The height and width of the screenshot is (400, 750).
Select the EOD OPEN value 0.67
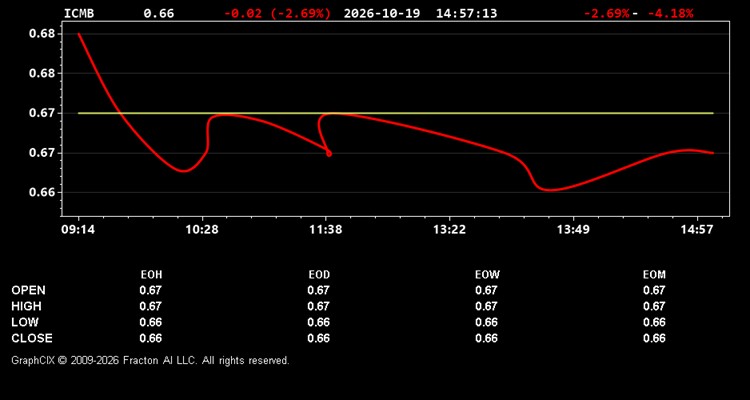pos(319,290)
